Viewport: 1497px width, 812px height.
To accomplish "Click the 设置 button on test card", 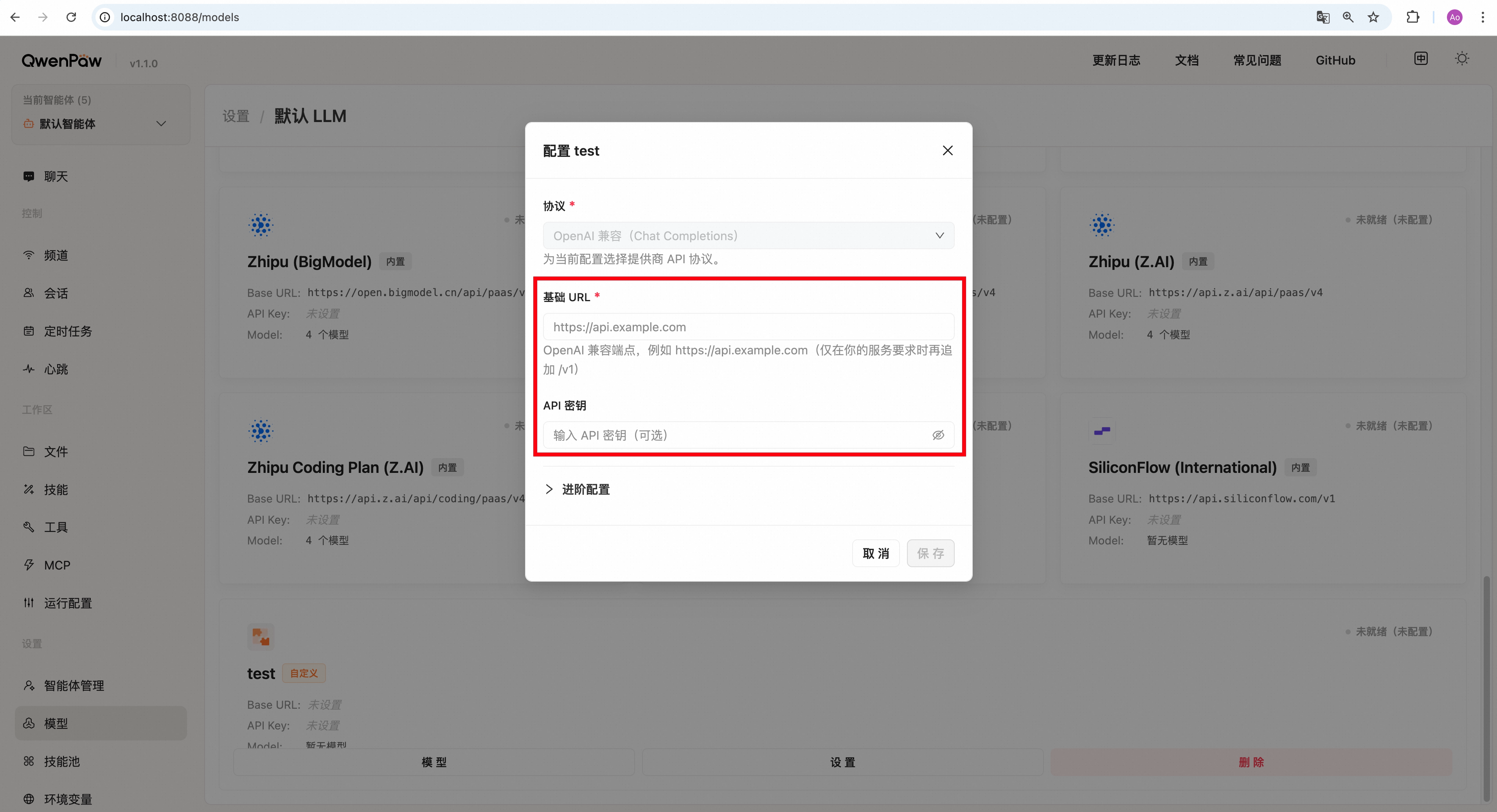I will tap(843, 762).
